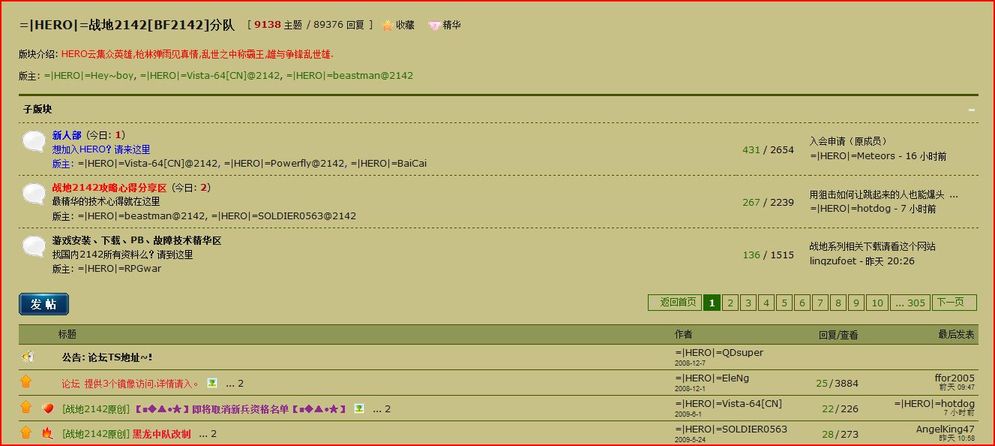Open last poster =|HERO|=Meteors profile
This screenshot has height=446, width=995.
point(852,155)
